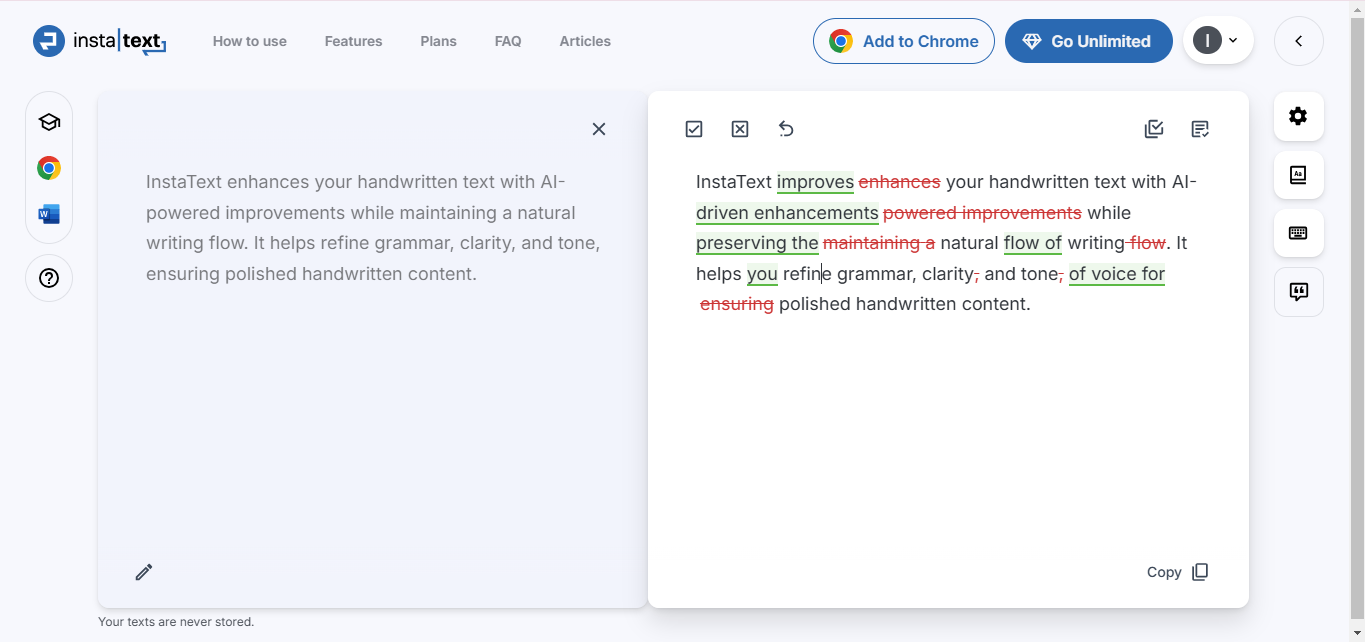Click the Add to Chrome button
1365x642 pixels.
[904, 41]
